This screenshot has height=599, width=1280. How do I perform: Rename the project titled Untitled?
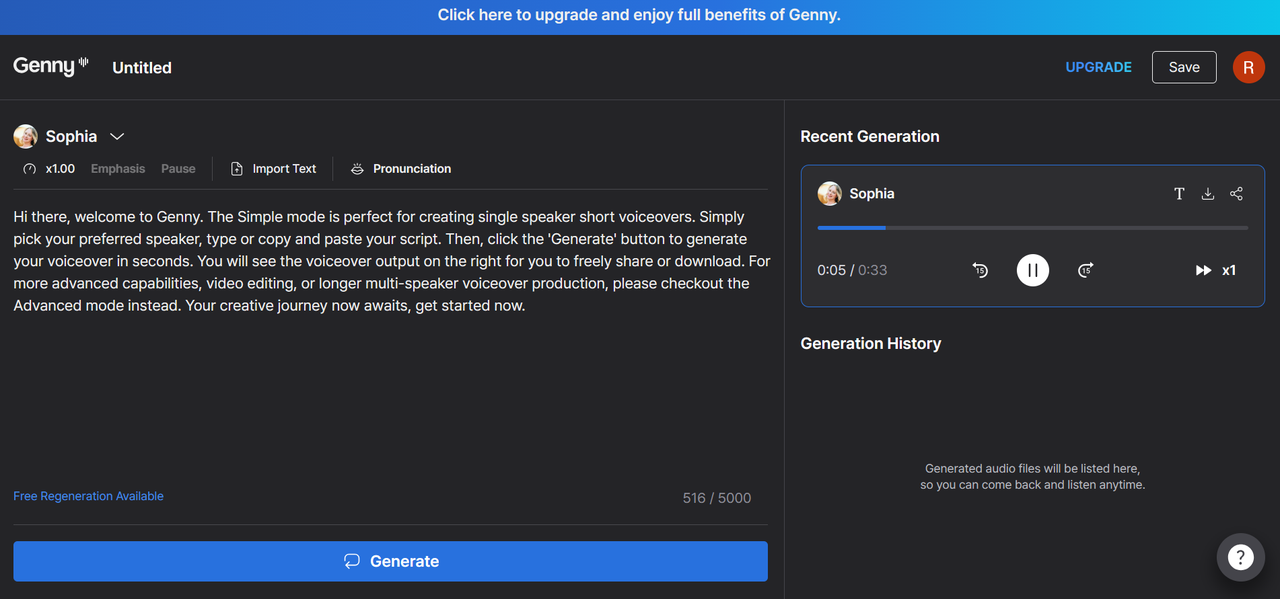tap(142, 67)
